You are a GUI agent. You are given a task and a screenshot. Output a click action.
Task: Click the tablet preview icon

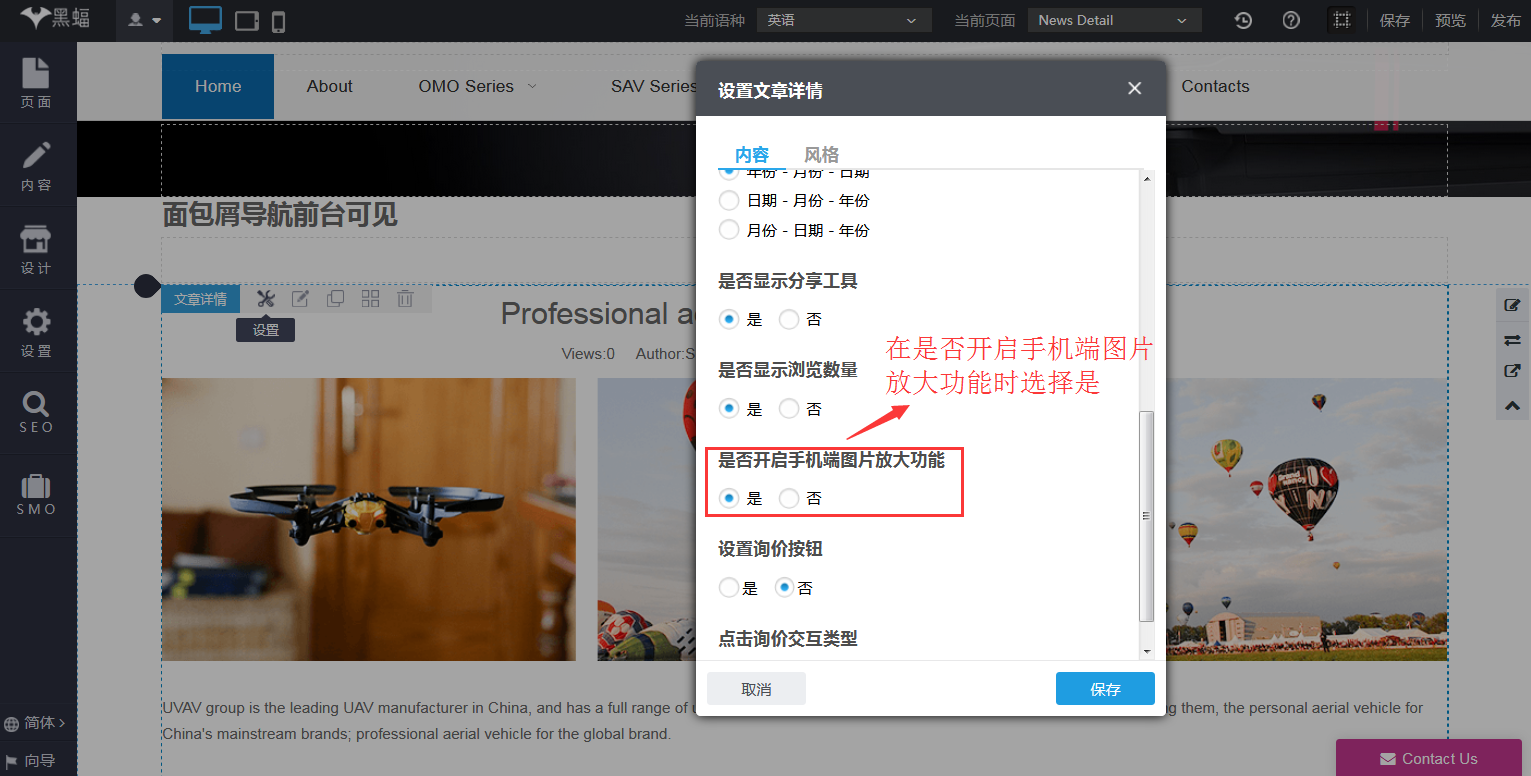[246, 19]
